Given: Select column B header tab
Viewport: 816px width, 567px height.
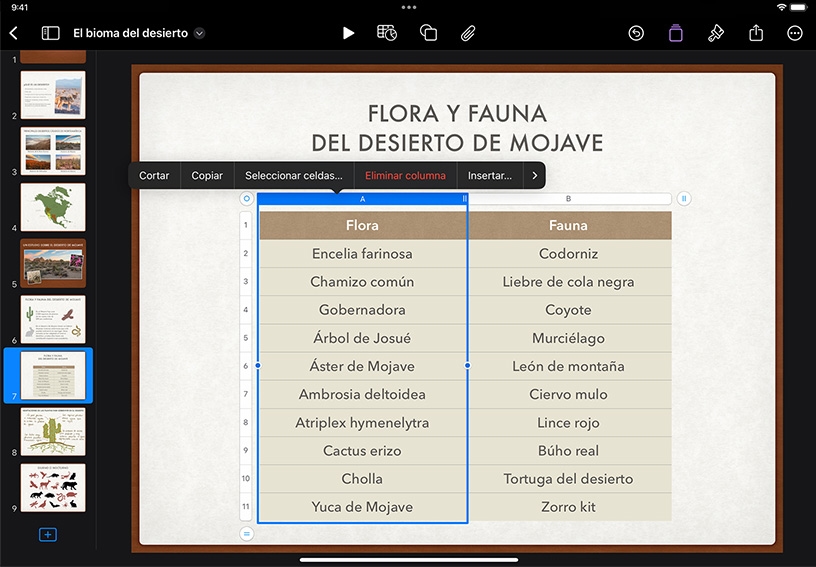Looking at the screenshot, I should click(568, 199).
